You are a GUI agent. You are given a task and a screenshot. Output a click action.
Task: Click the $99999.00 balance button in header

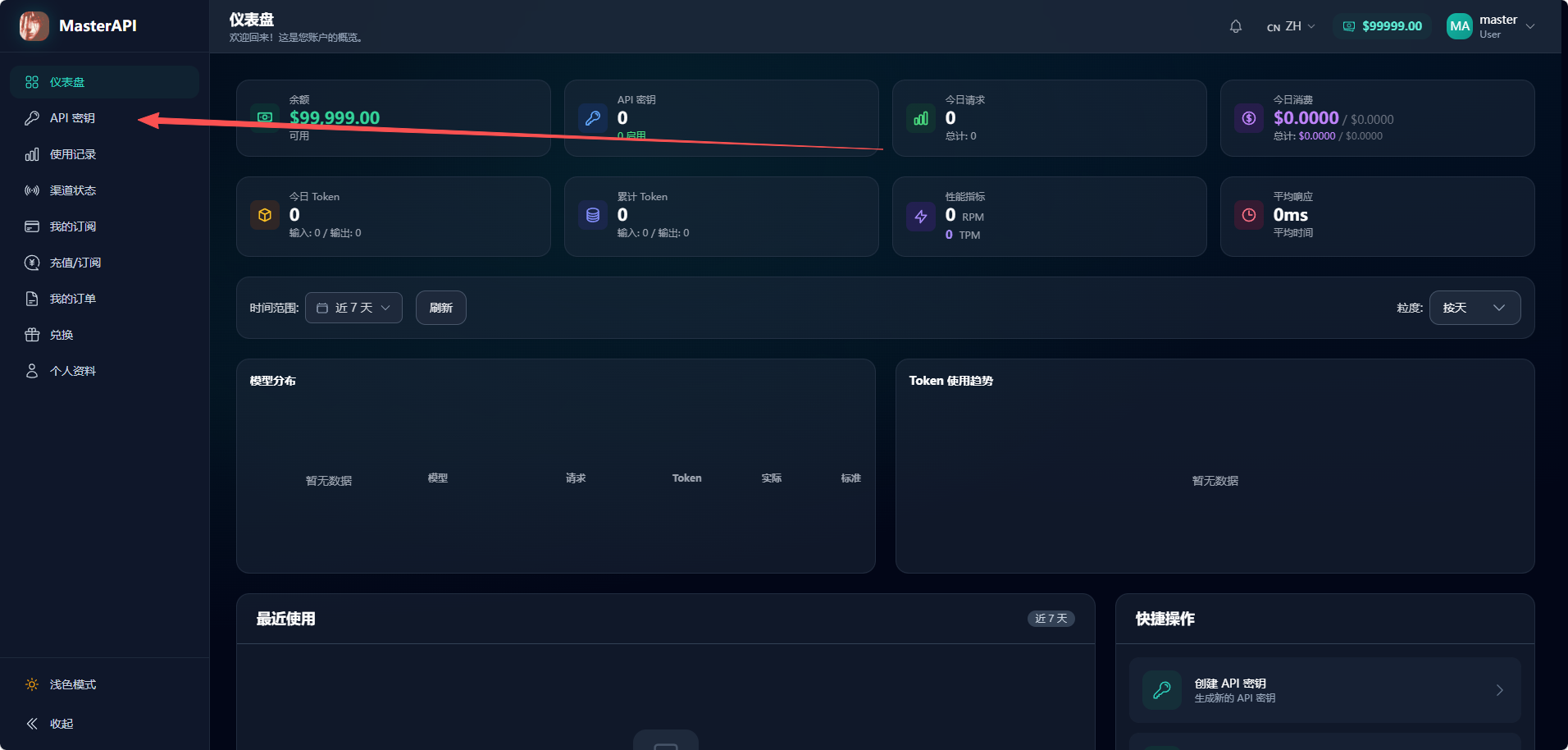[1382, 26]
